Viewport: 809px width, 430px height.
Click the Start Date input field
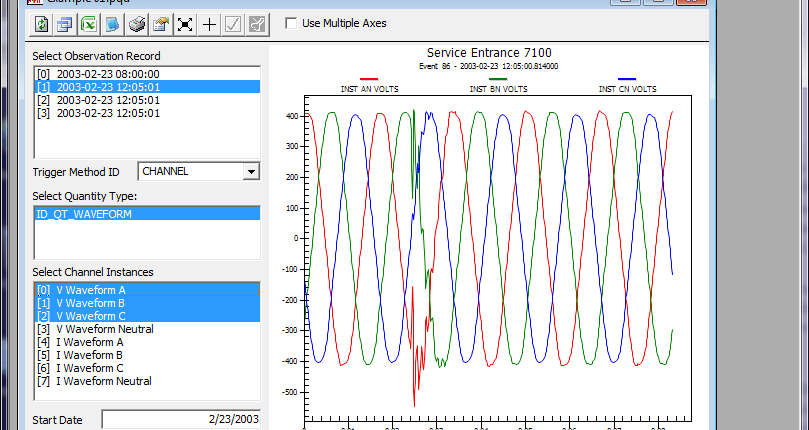tap(180, 420)
